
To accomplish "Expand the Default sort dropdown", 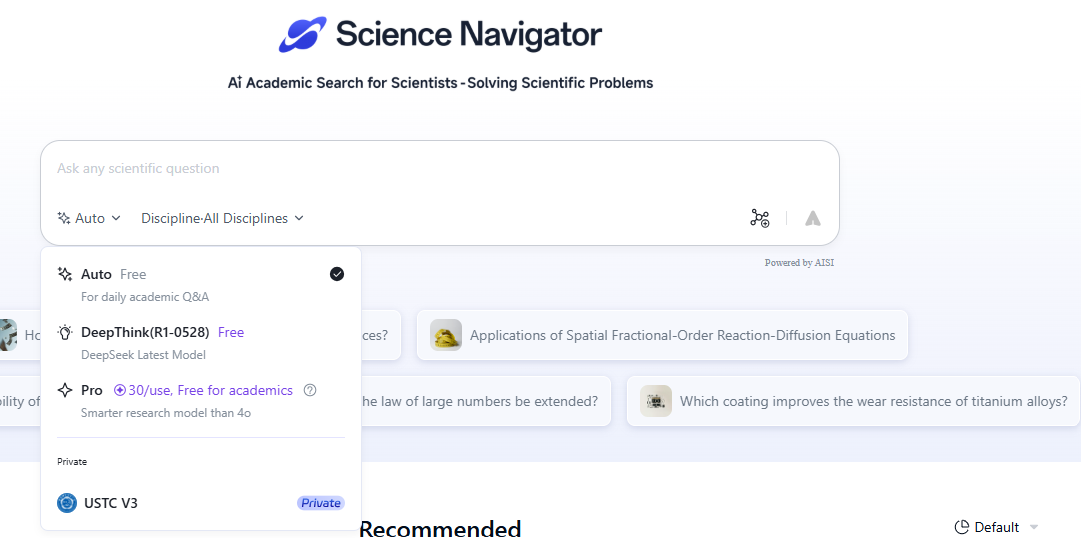I will (x=997, y=528).
